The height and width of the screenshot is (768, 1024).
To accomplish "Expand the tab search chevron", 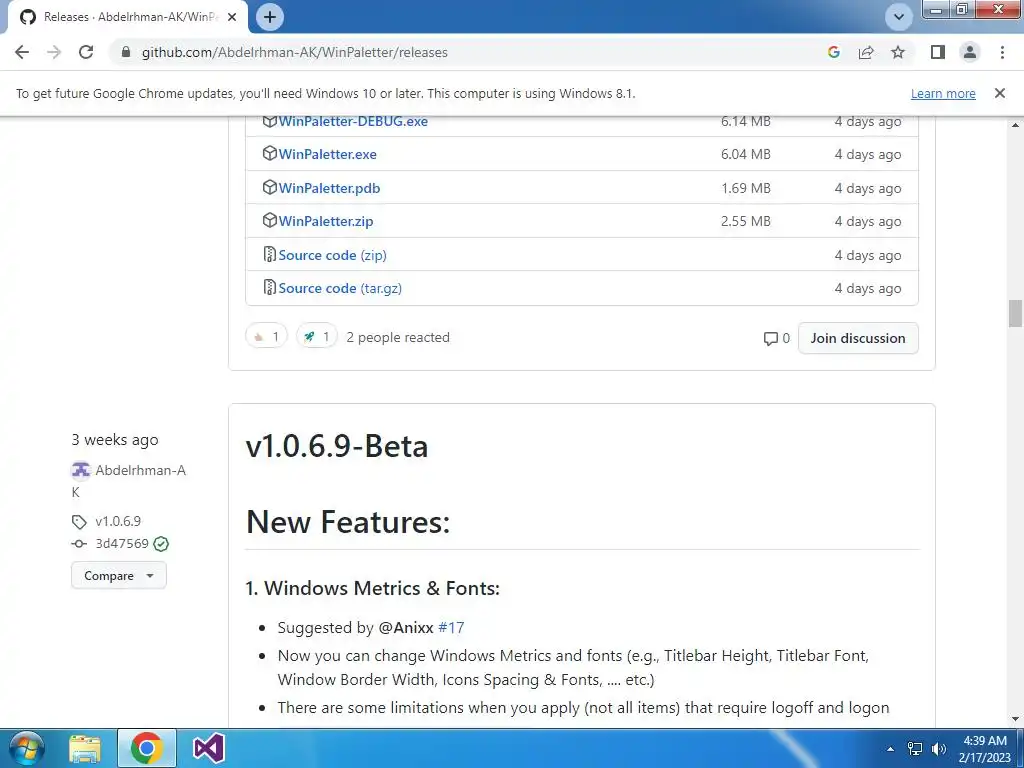I will tap(899, 17).
